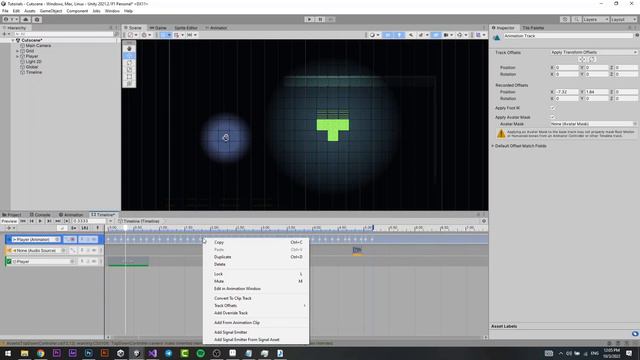Click the Timeline play range toggle

(x=67, y=221)
